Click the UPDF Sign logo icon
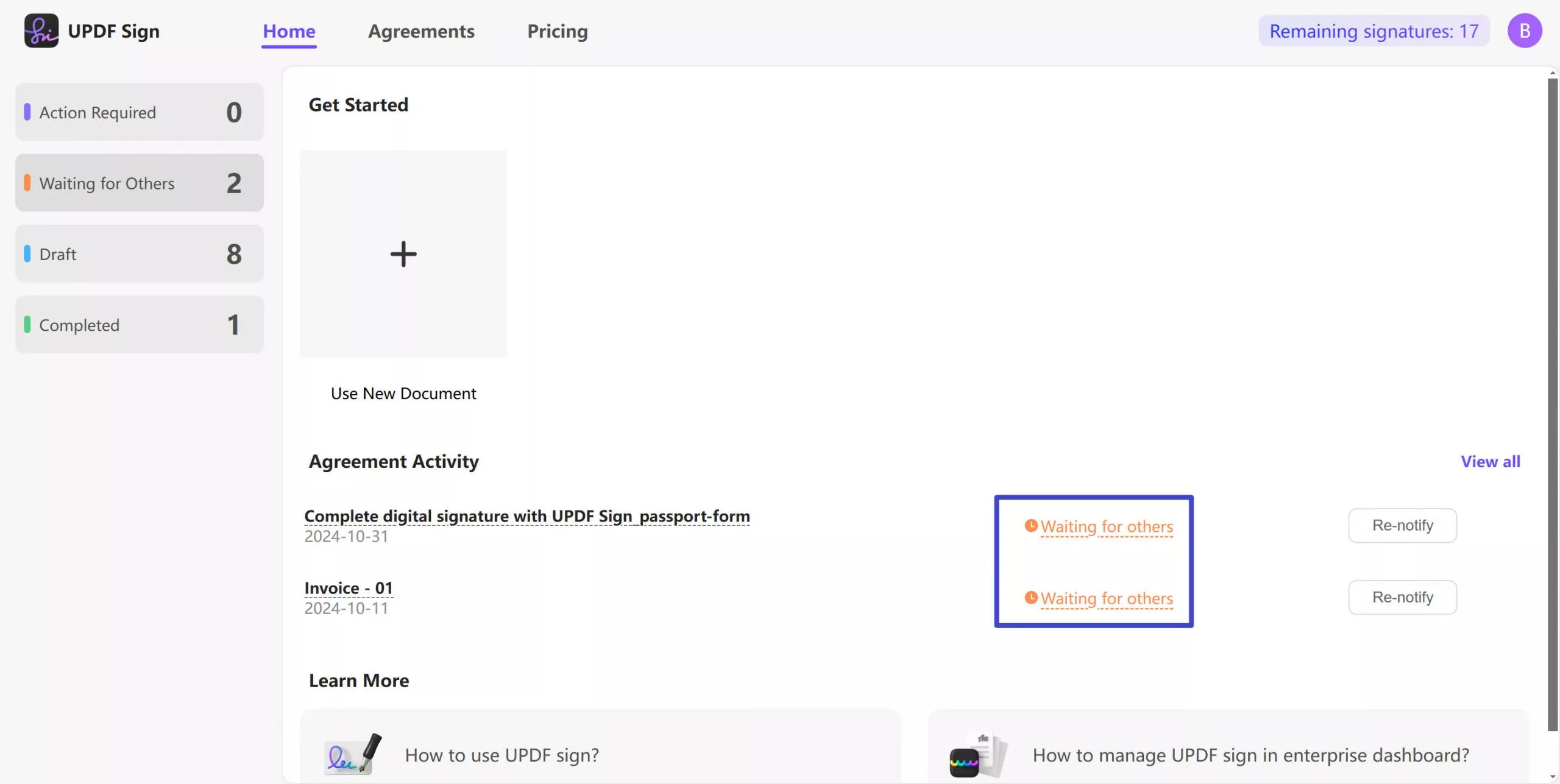 coord(40,30)
